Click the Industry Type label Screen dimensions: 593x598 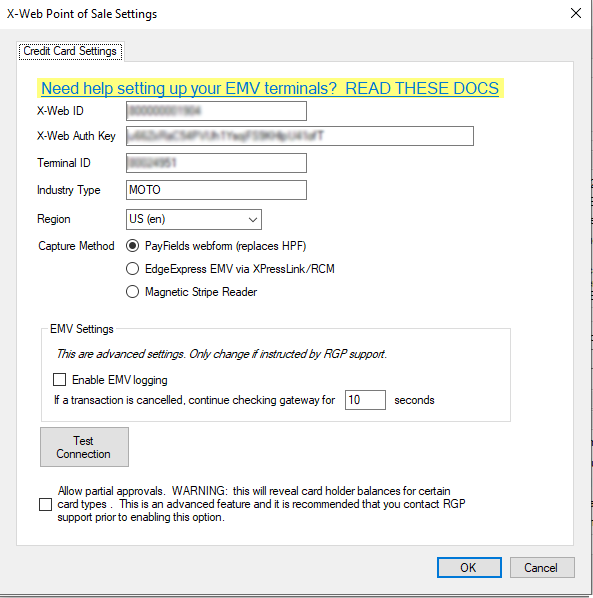[x=69, y=190]
